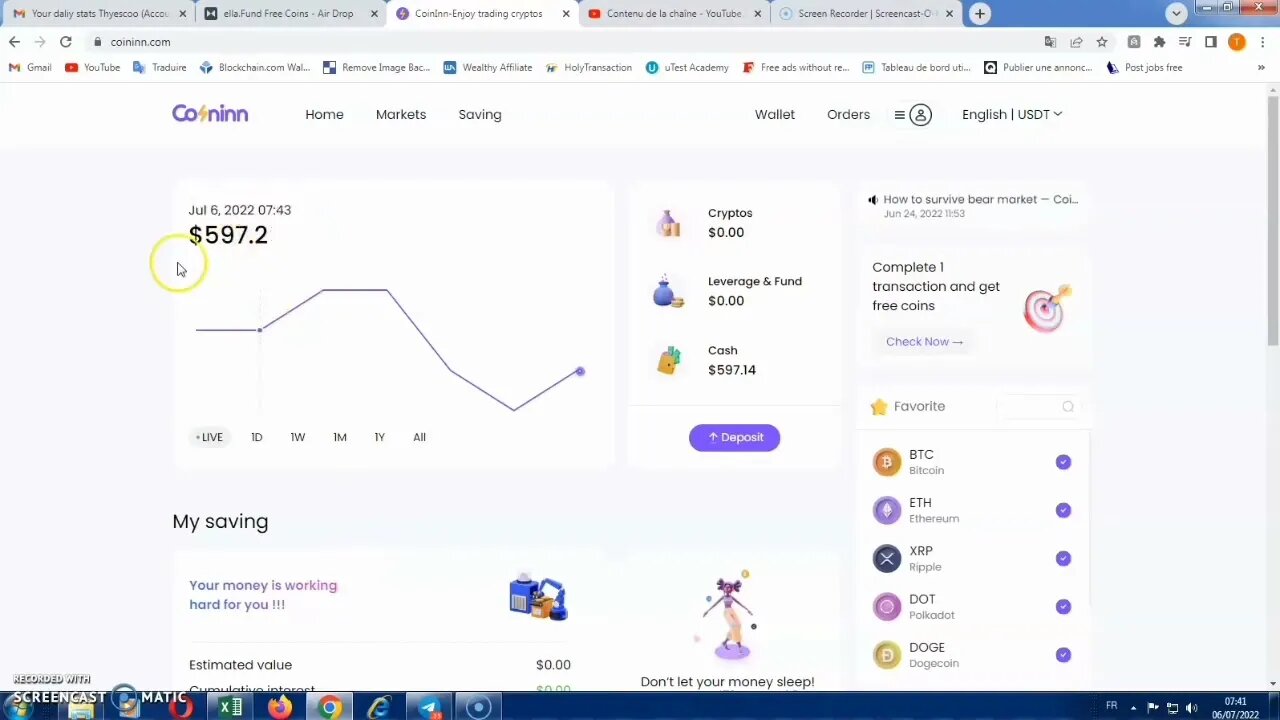
Task: Open the hamburger menu beside the profile icon
Action: coord(899,114)
